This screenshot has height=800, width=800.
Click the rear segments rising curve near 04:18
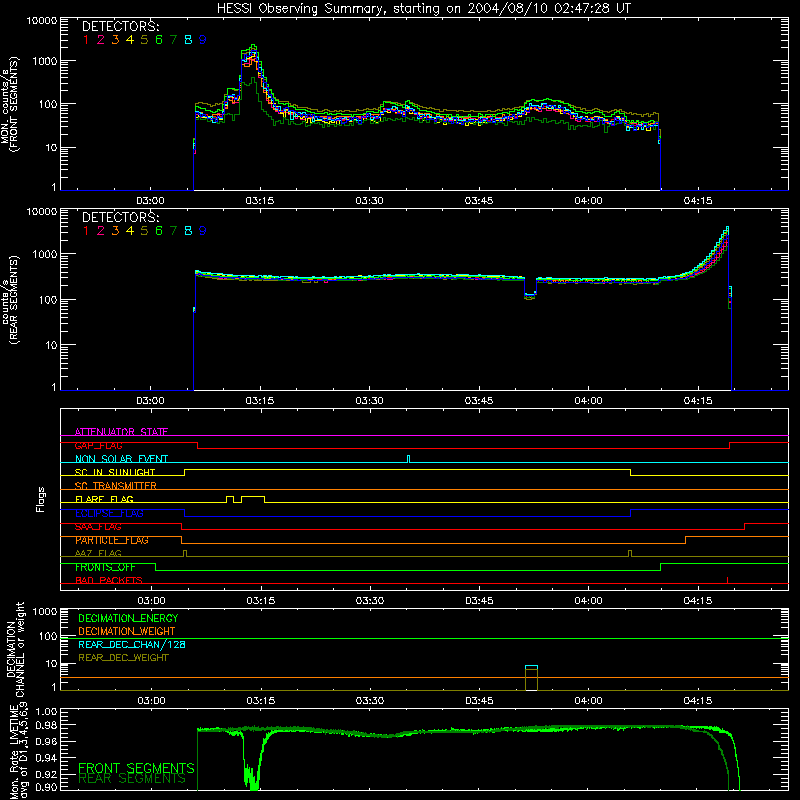(714, 255)
